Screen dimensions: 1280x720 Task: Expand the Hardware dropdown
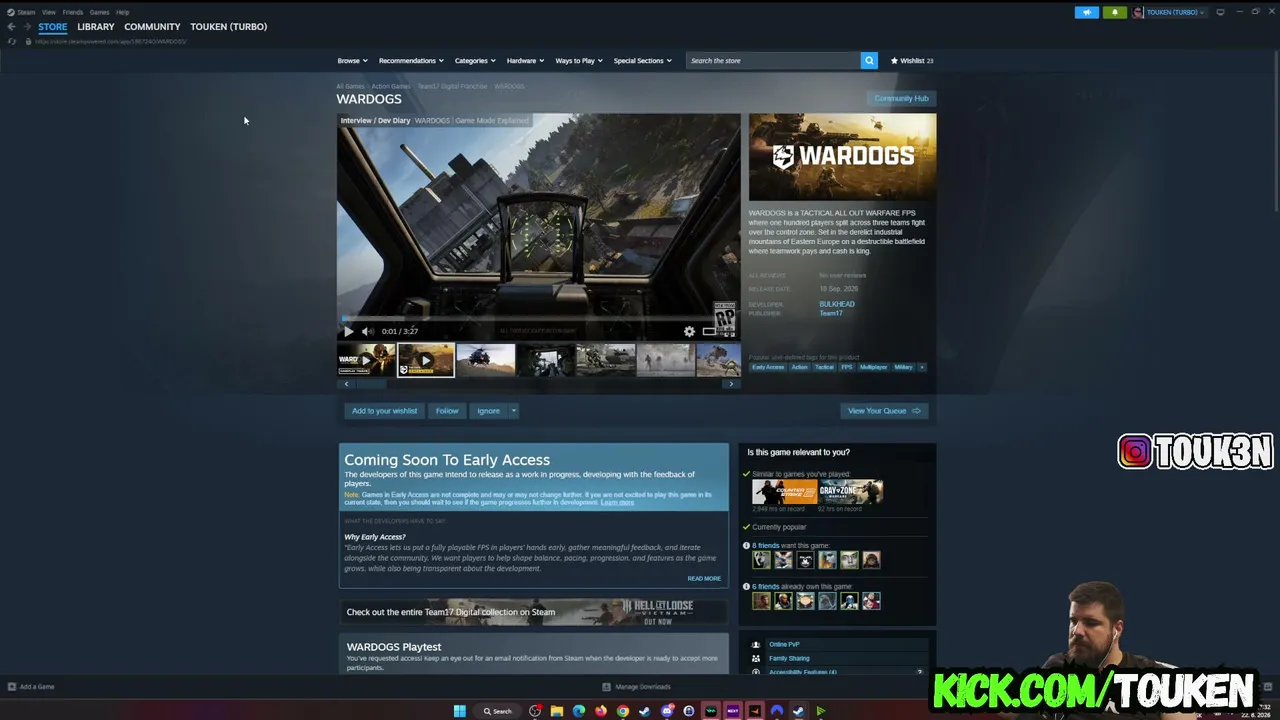click(x=525, y=61)
